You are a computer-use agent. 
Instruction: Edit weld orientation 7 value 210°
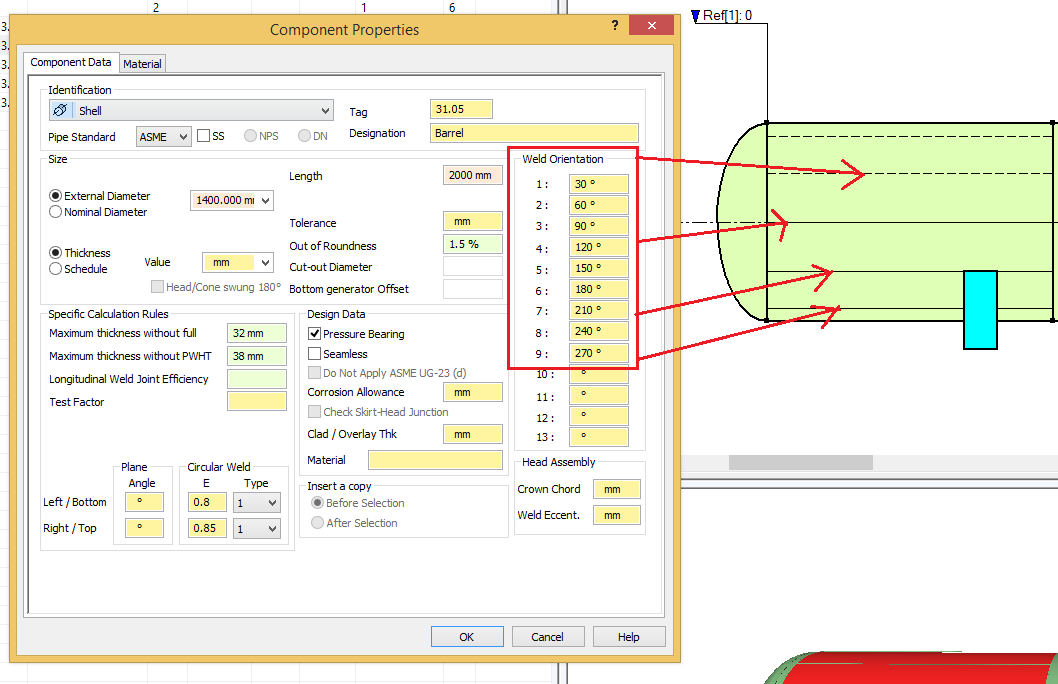(x=598, y=310)
